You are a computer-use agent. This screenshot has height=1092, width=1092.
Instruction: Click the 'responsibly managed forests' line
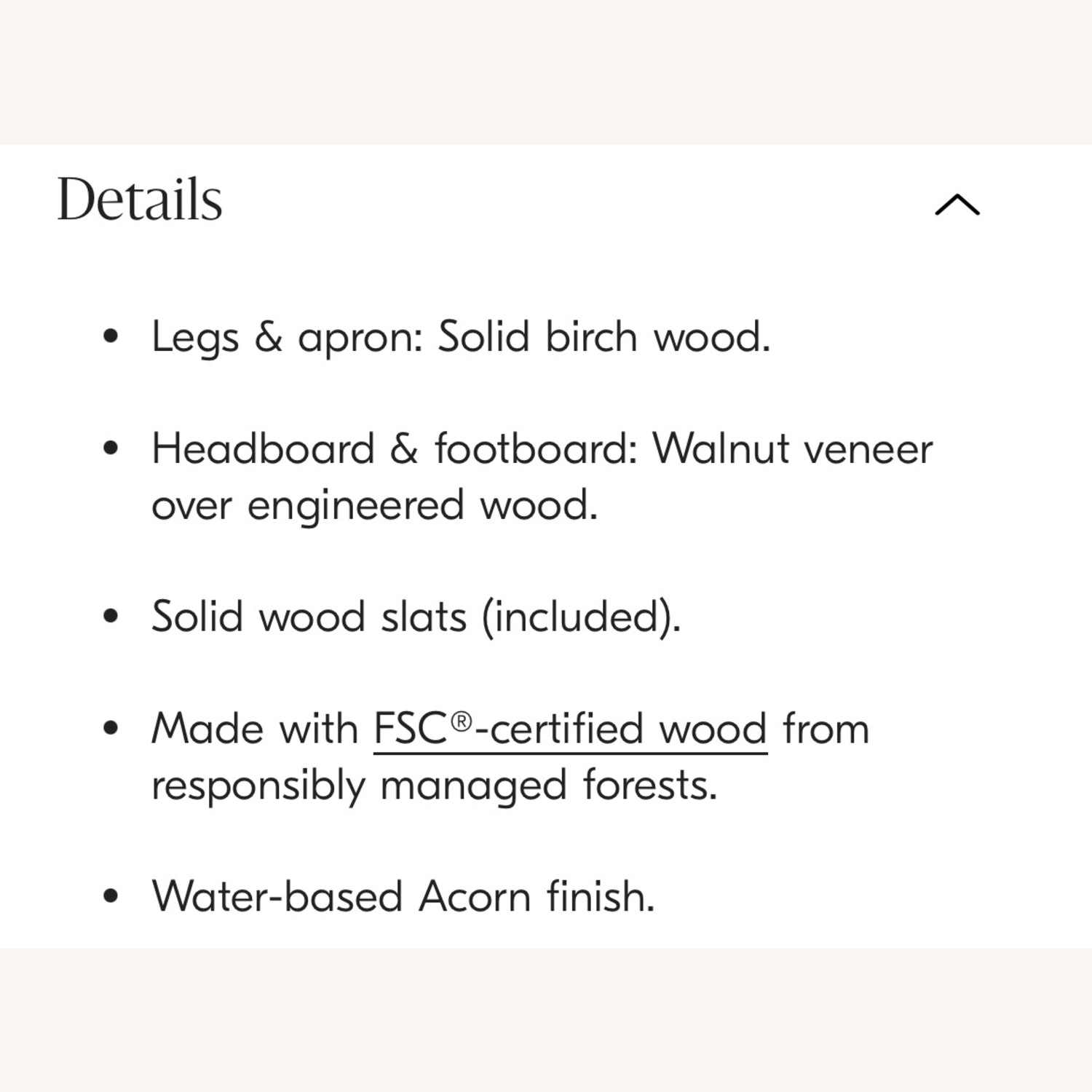click(434, 785)
